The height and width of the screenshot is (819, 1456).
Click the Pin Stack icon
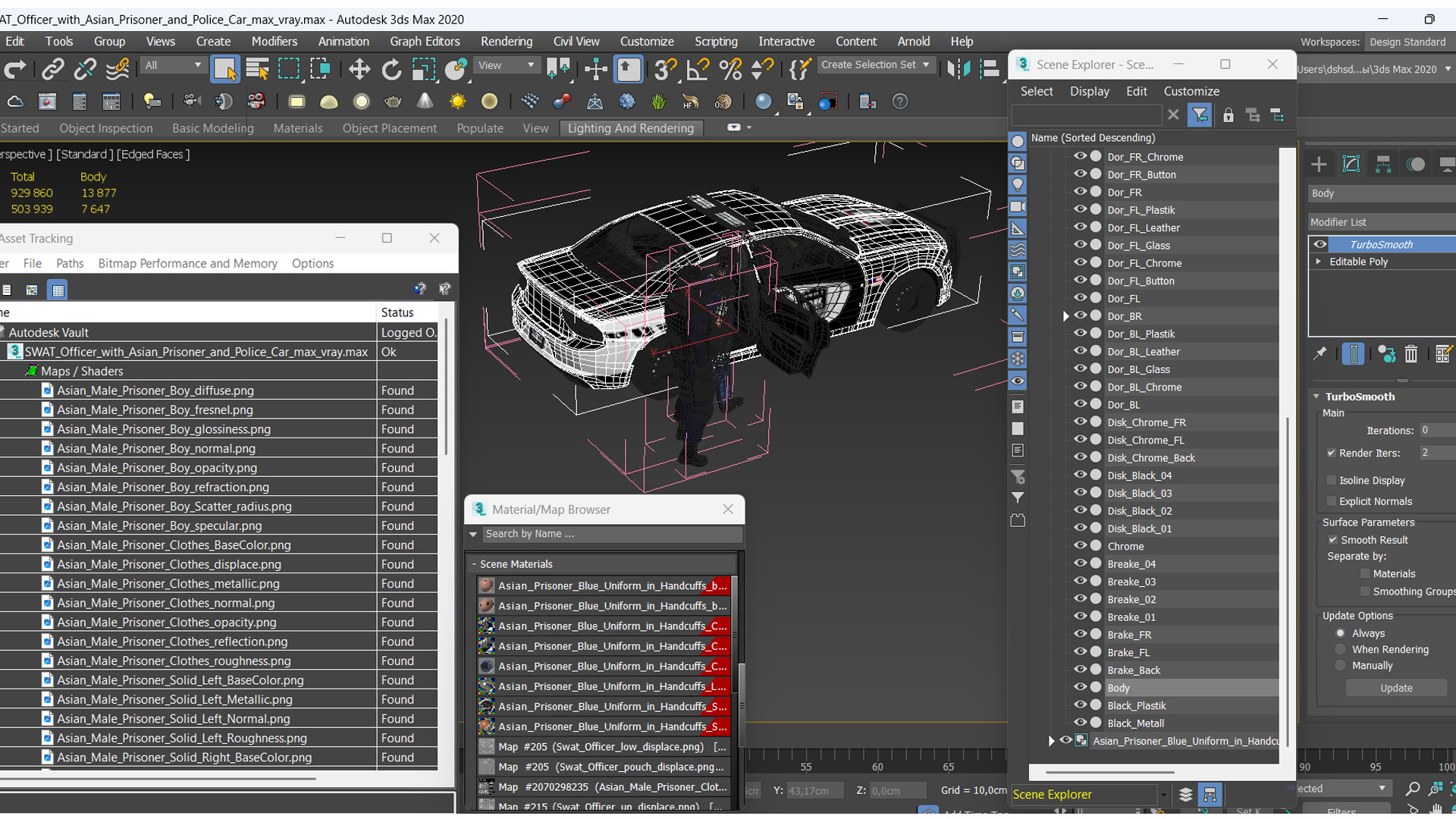[1320, 353]
